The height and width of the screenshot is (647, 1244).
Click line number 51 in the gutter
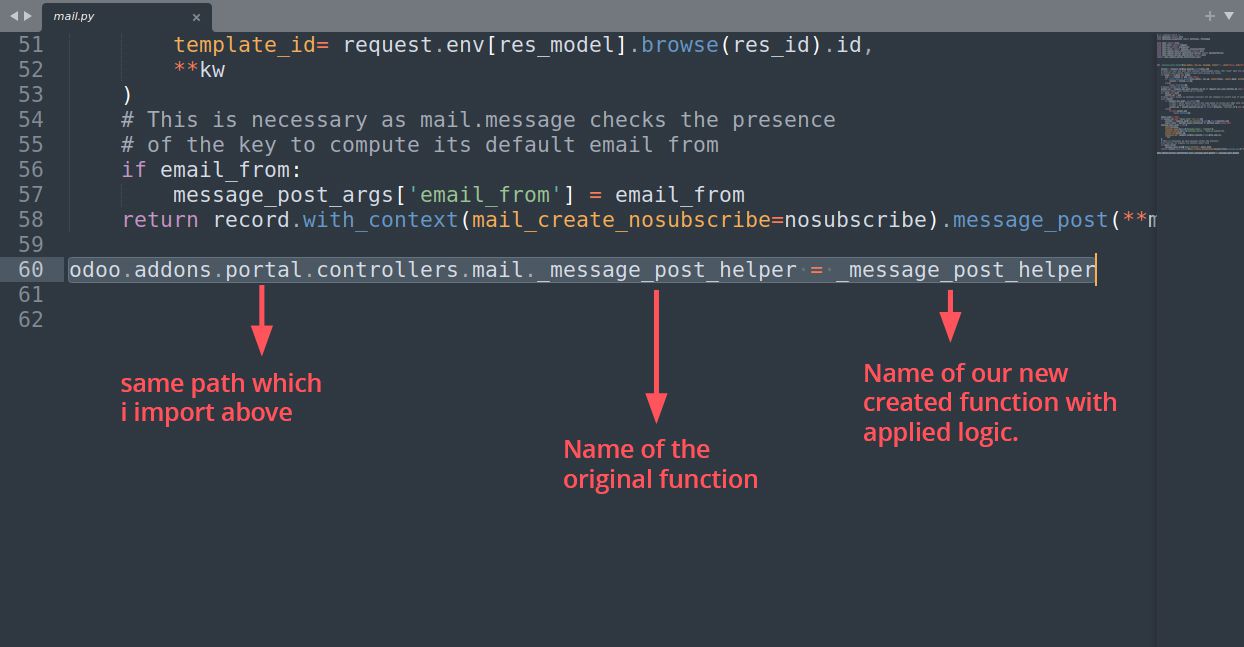31,45
